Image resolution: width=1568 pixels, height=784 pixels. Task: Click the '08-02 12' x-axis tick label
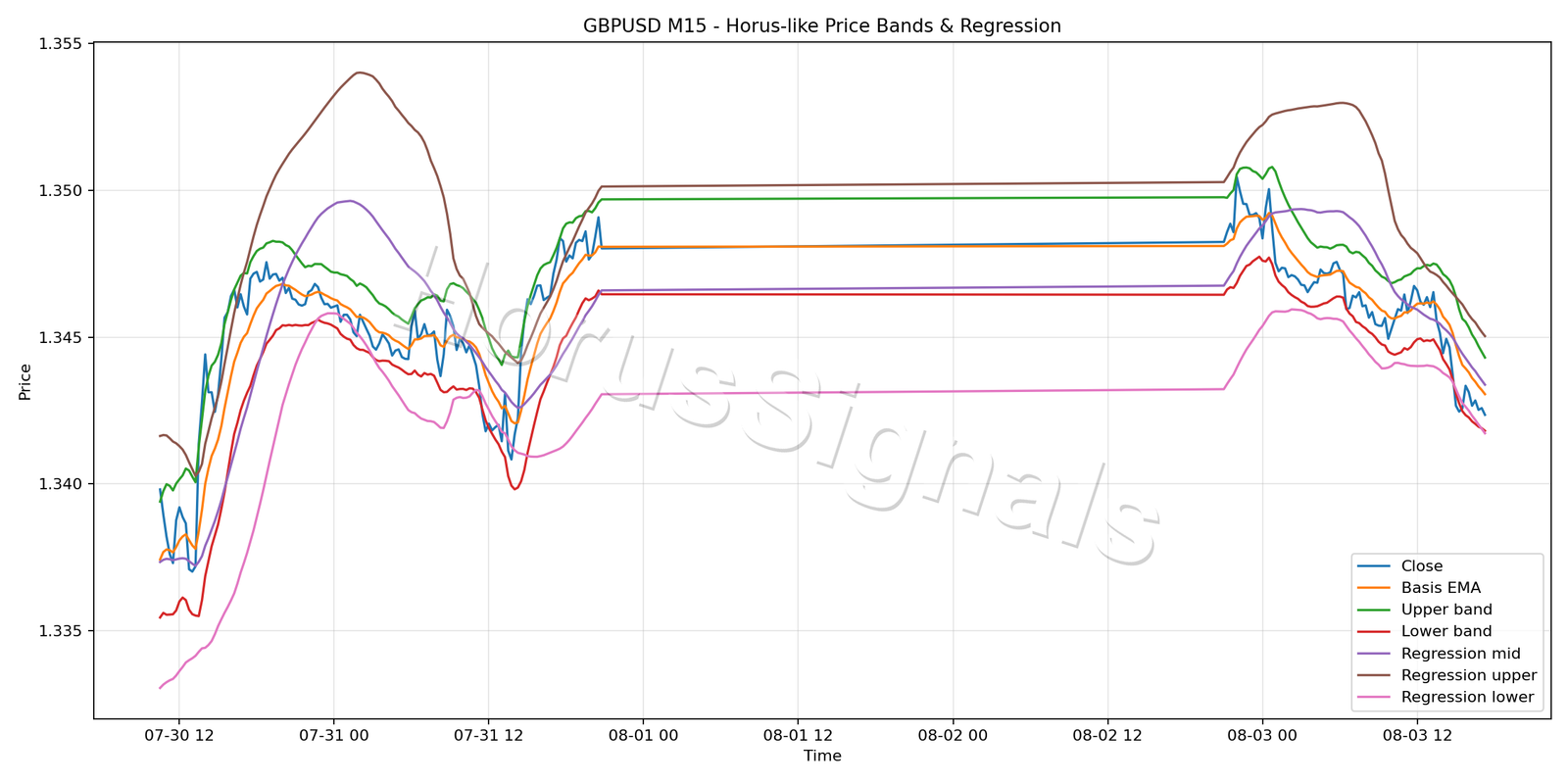click(x=1107, y=735)
